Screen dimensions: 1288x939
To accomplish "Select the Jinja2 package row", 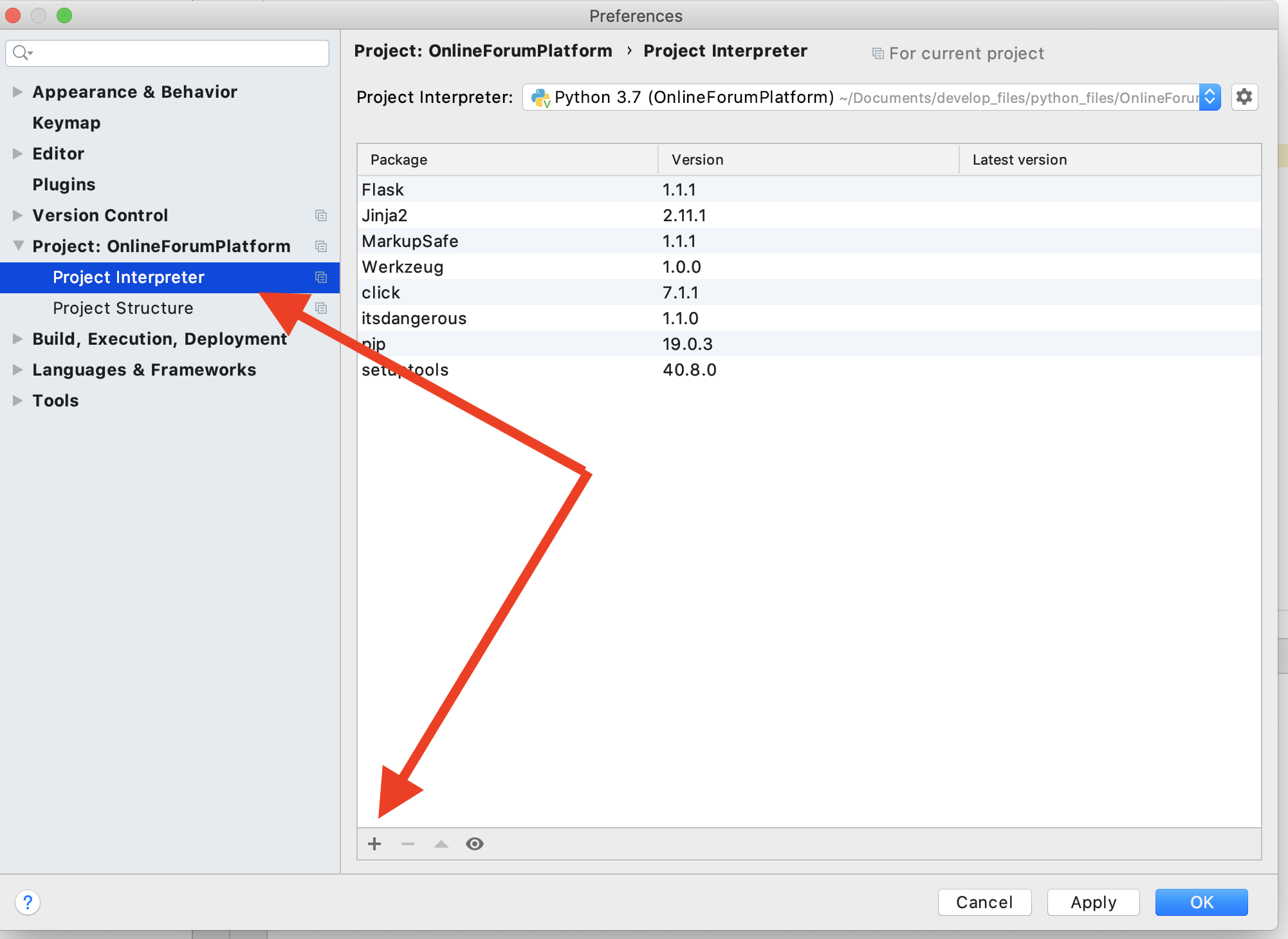I will tap(809, 215).
